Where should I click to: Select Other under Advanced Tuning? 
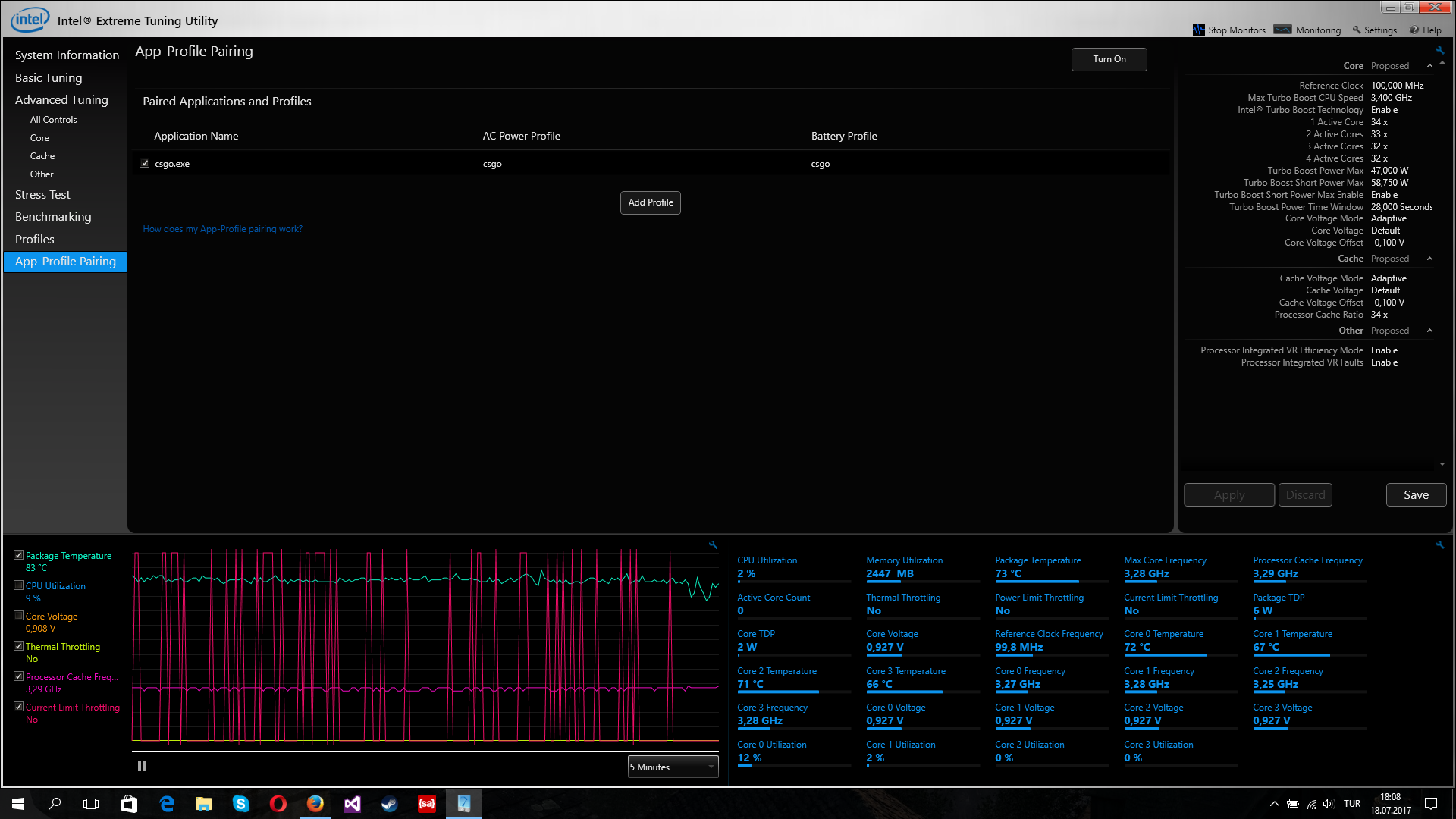click(x=42, y=174)
